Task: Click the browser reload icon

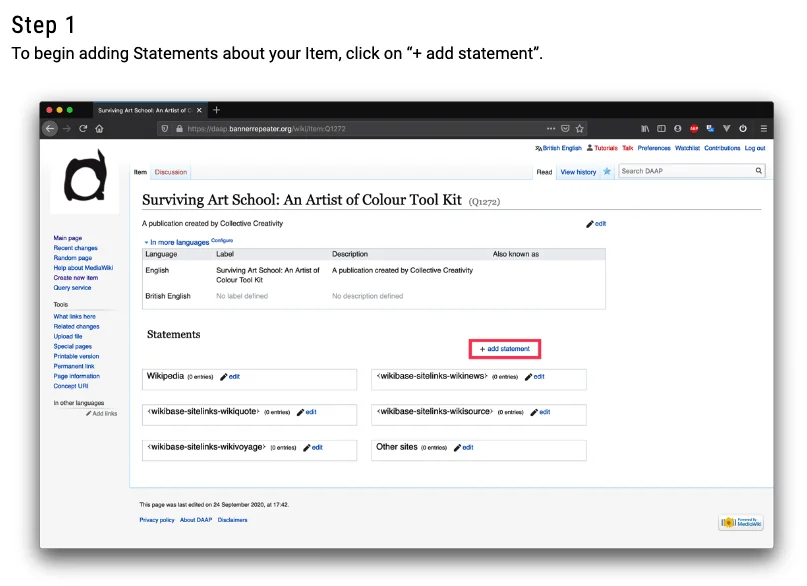Action: [83, 129]
